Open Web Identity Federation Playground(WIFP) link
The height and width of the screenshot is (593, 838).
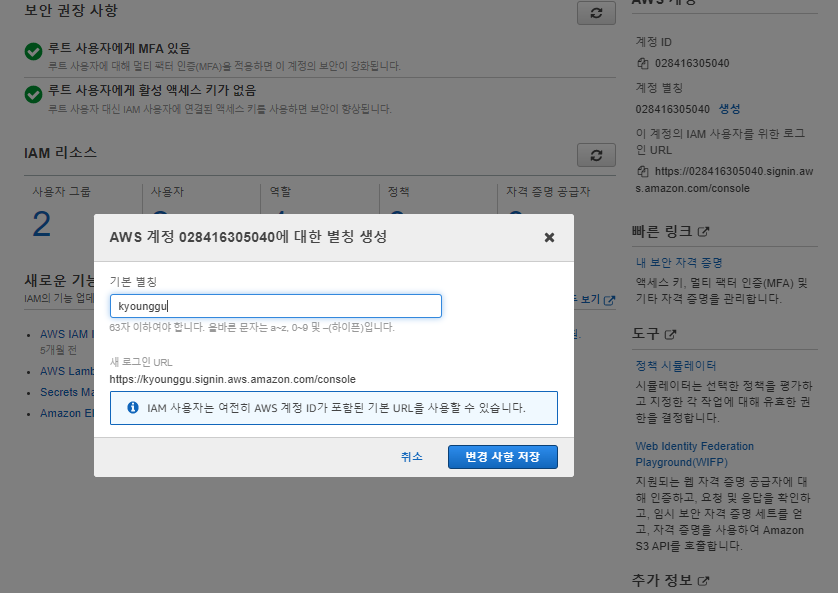click(x=694, y=454)
